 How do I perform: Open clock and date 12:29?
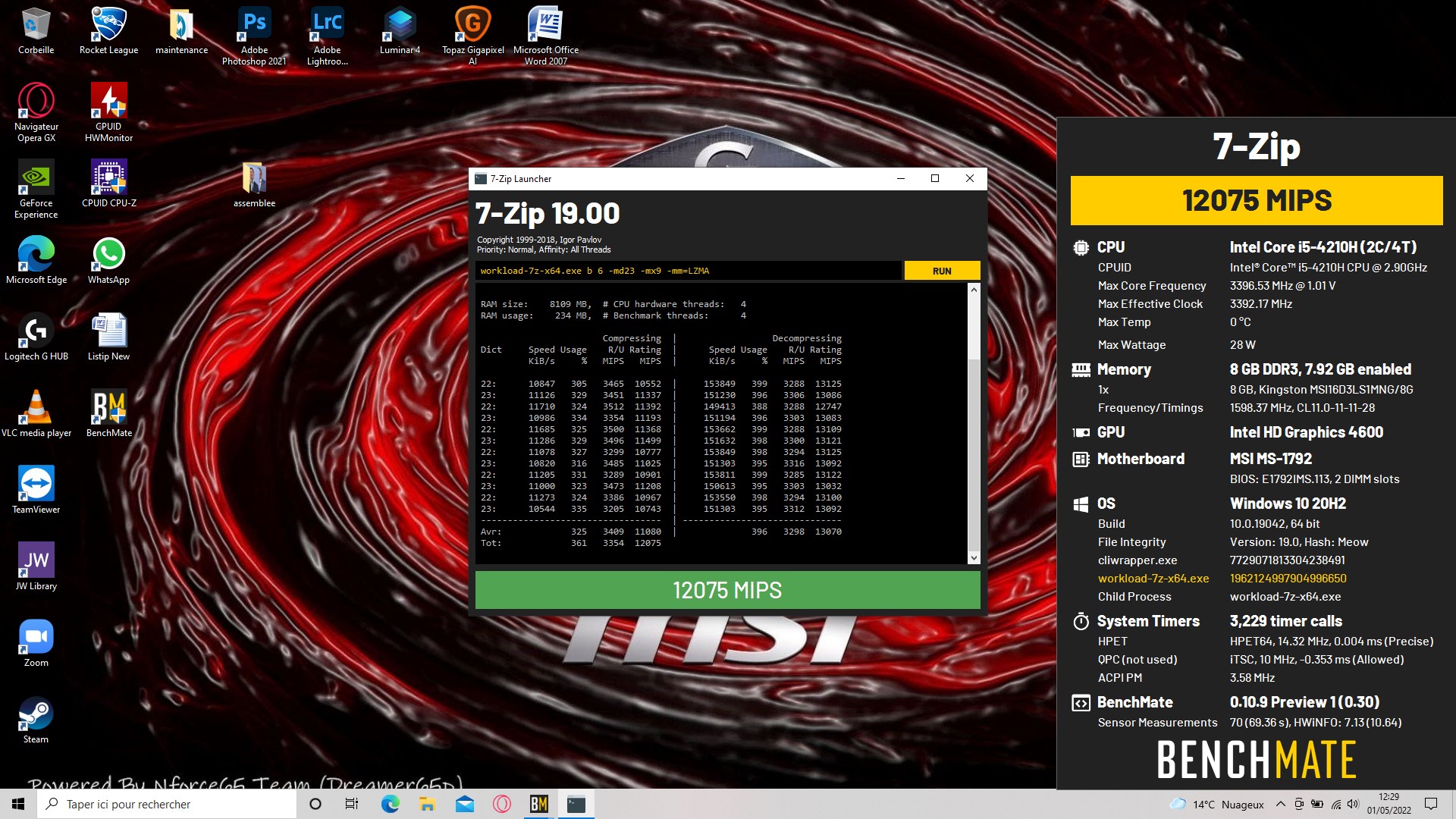[1389, 804]
